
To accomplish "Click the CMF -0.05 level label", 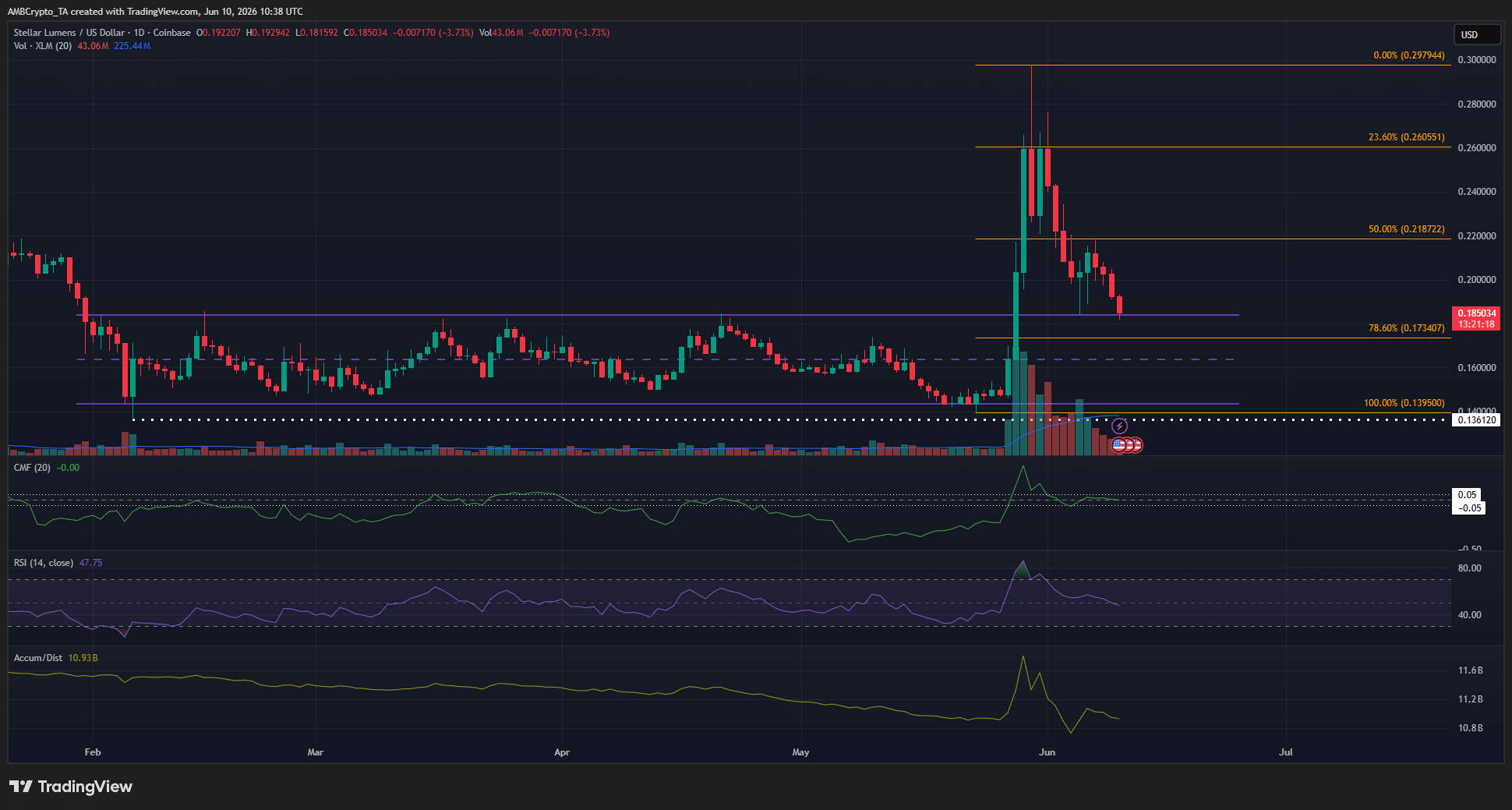I will 1470,508.
